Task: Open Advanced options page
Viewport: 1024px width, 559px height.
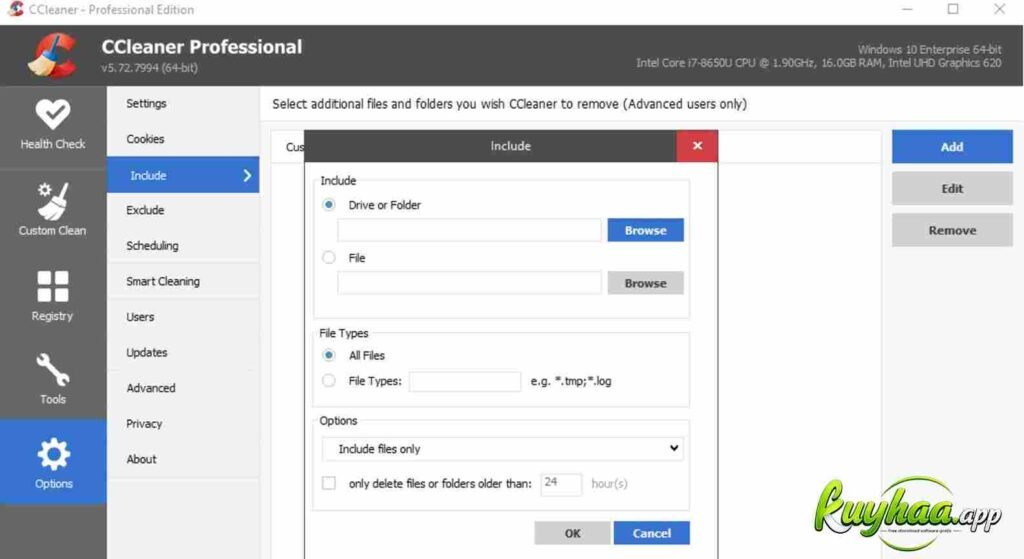Action: tap(151, 388)
